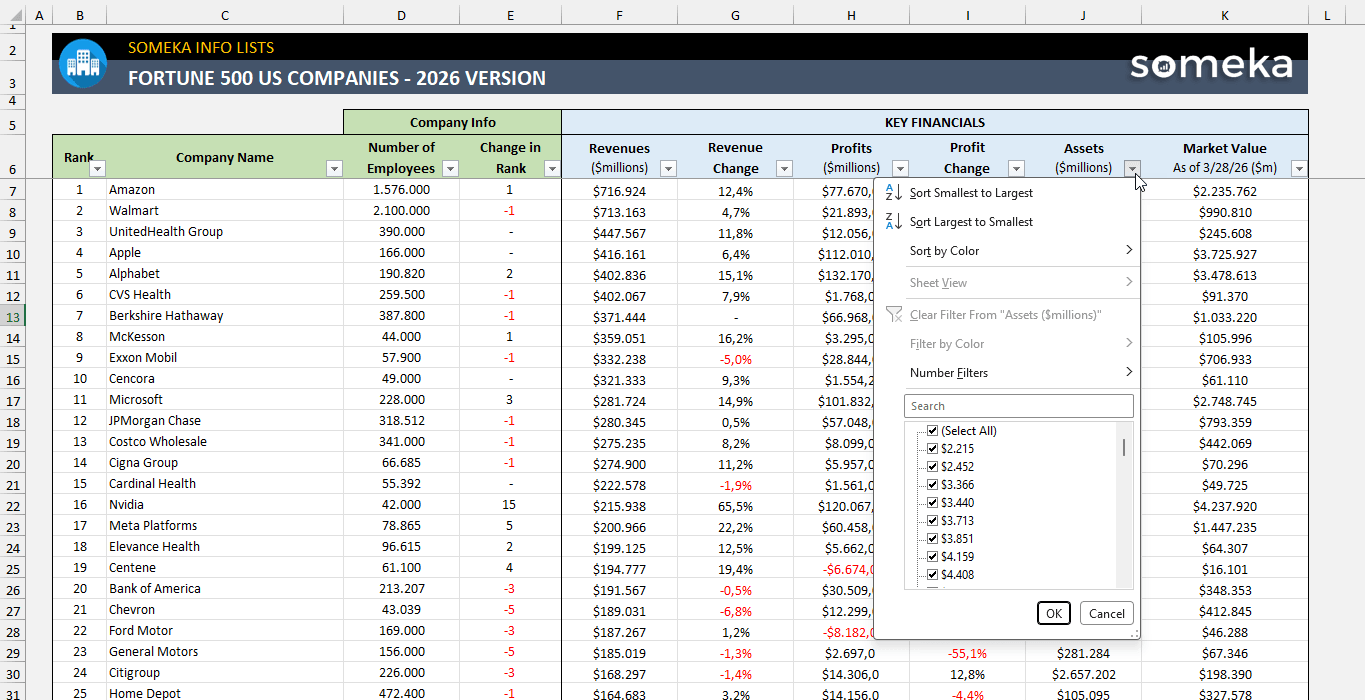Open the Profit Change filter dropdown
Viewport: 1365px width, 700px height.
point(1016,169)
